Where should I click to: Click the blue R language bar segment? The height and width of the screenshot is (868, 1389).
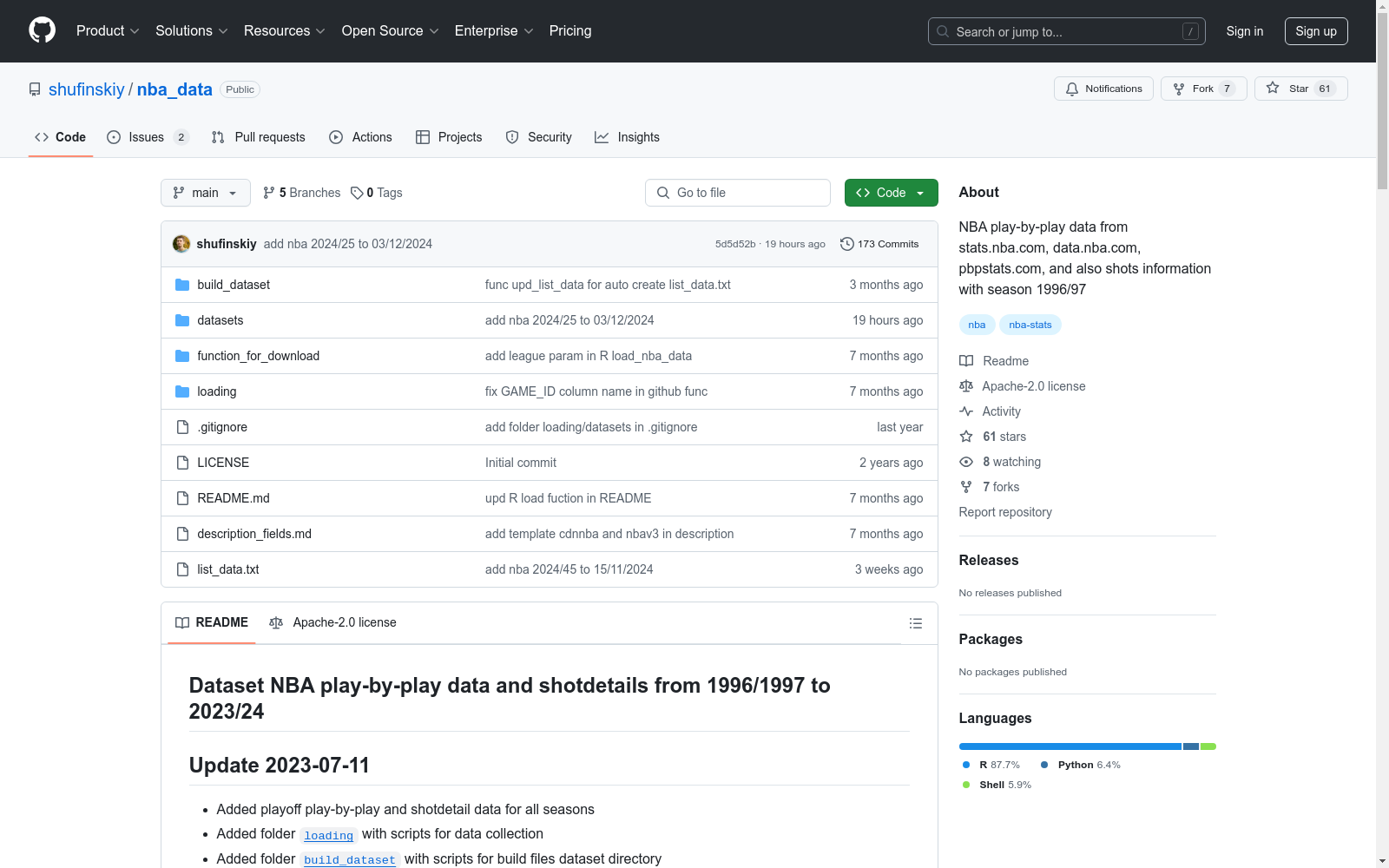tap(1070, 746)
